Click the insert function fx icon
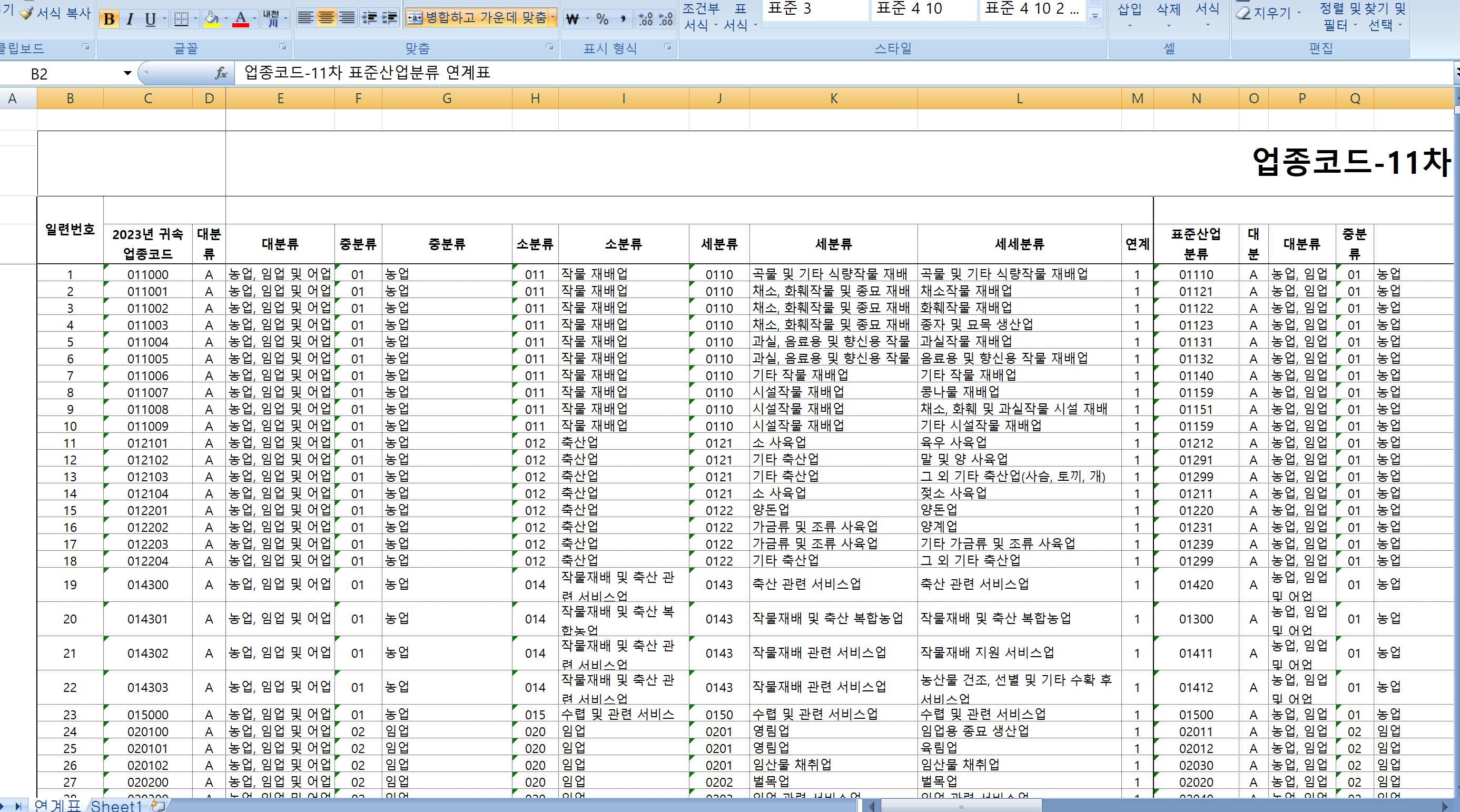Viewport: 1460px width, 812px height. click(x=222, y=73)
